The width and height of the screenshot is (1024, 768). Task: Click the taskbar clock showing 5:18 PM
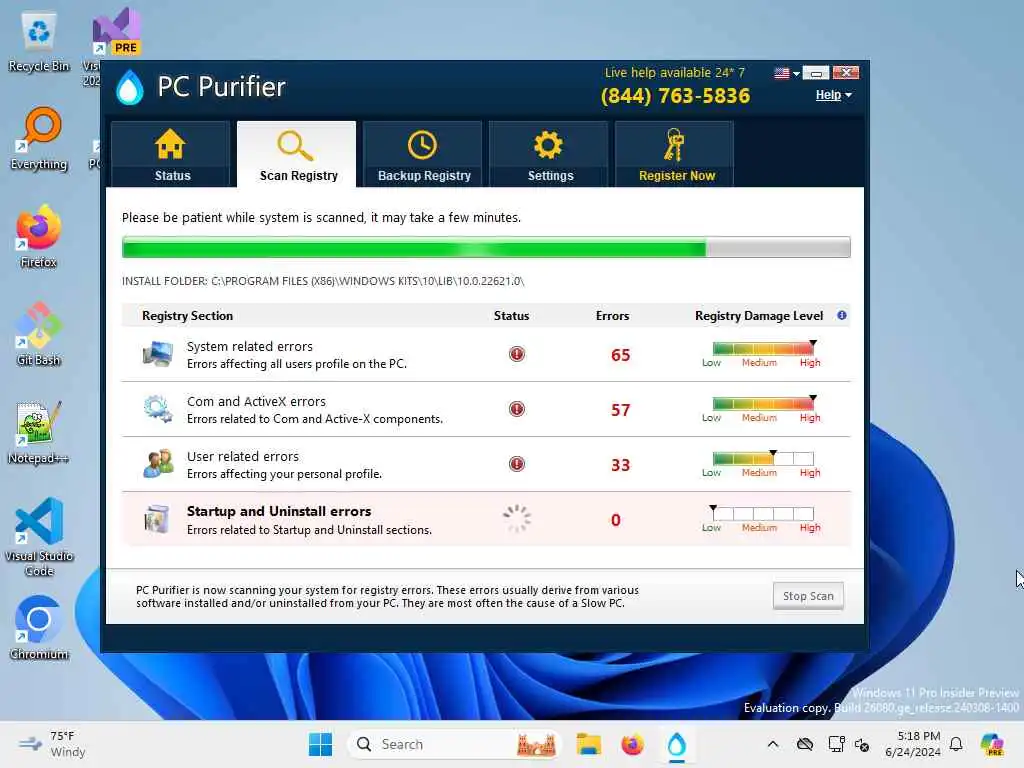(912, 744)
